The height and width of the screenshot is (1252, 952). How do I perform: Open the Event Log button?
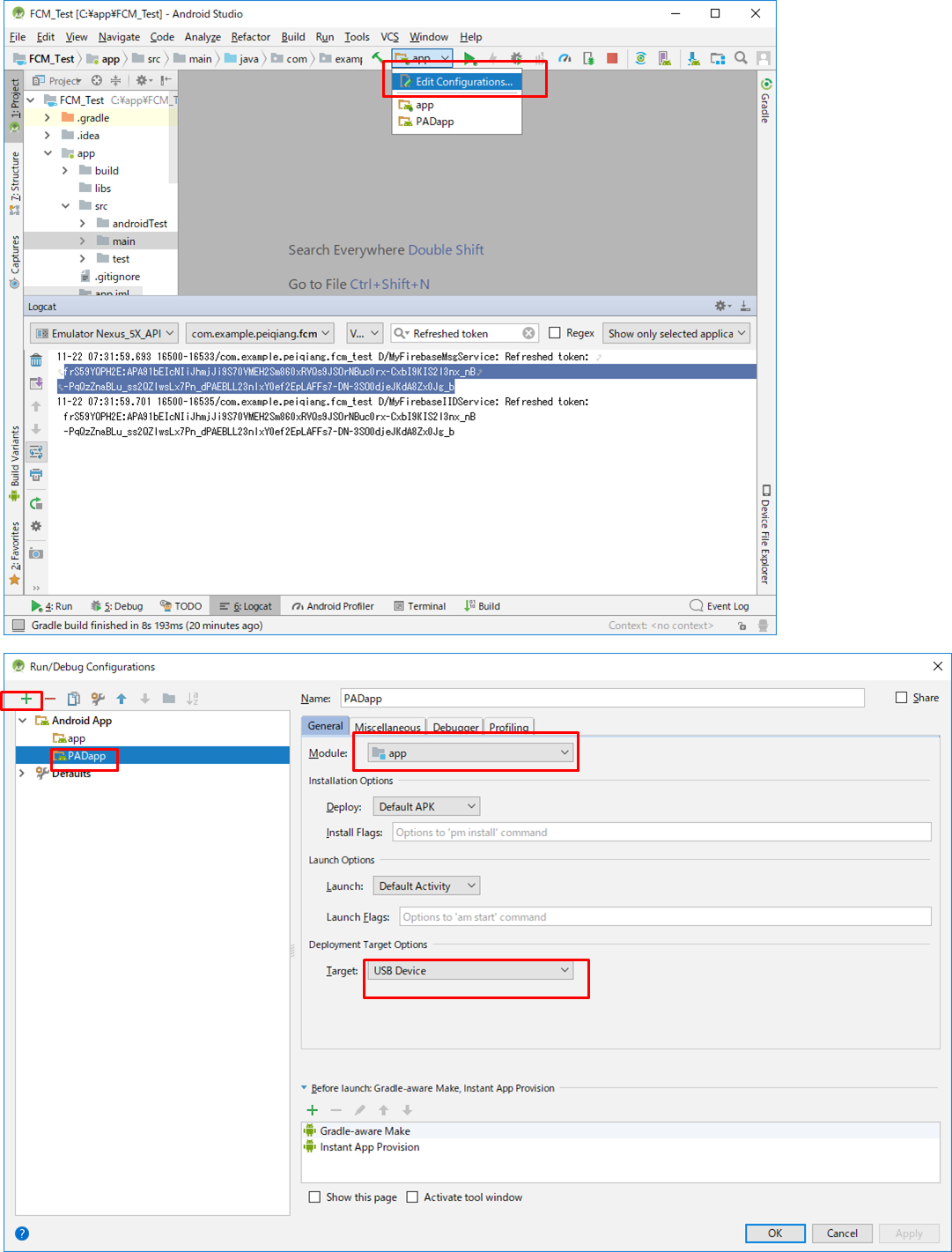point(720,606)
